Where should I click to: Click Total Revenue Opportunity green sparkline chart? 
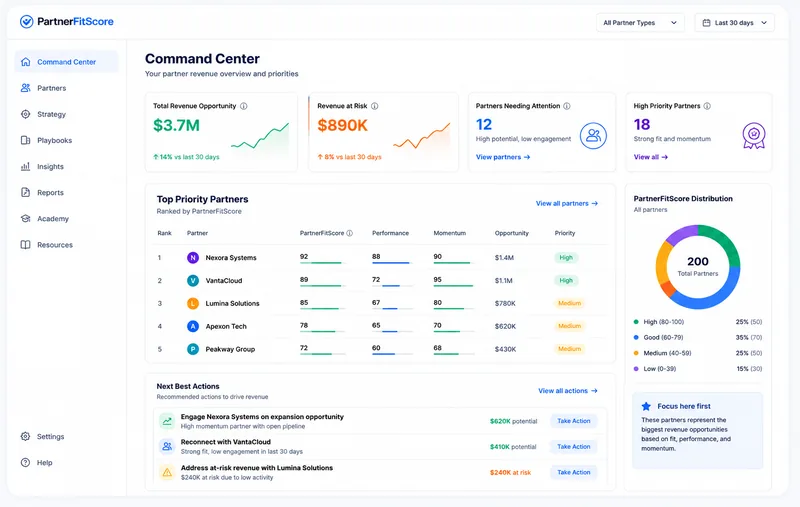click(x=260, y=136)
